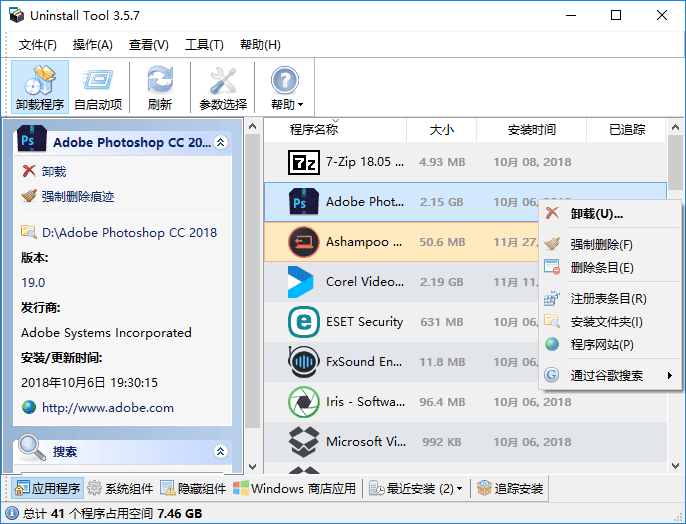Switch to the 系统组件 tab

click(120, 488)
